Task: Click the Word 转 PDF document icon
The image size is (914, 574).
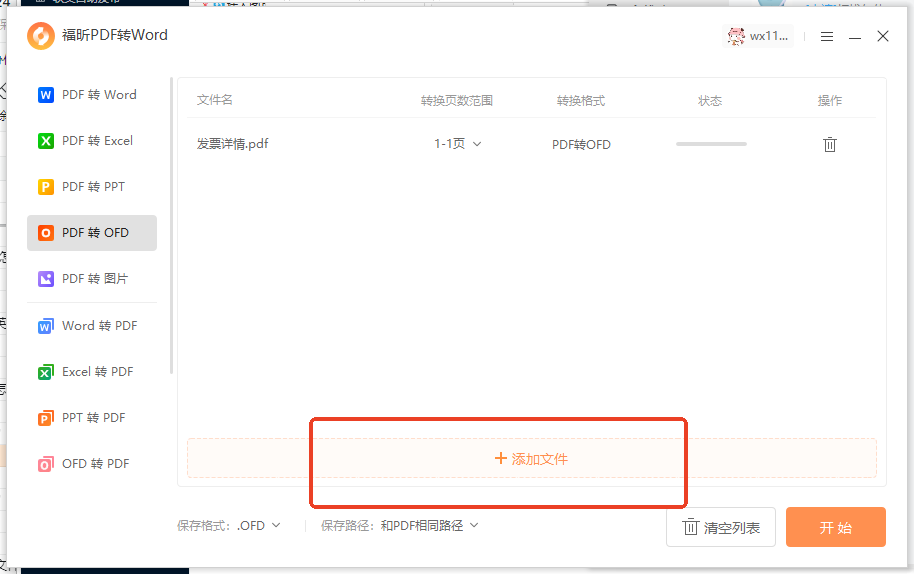Action: click(45, 326)
